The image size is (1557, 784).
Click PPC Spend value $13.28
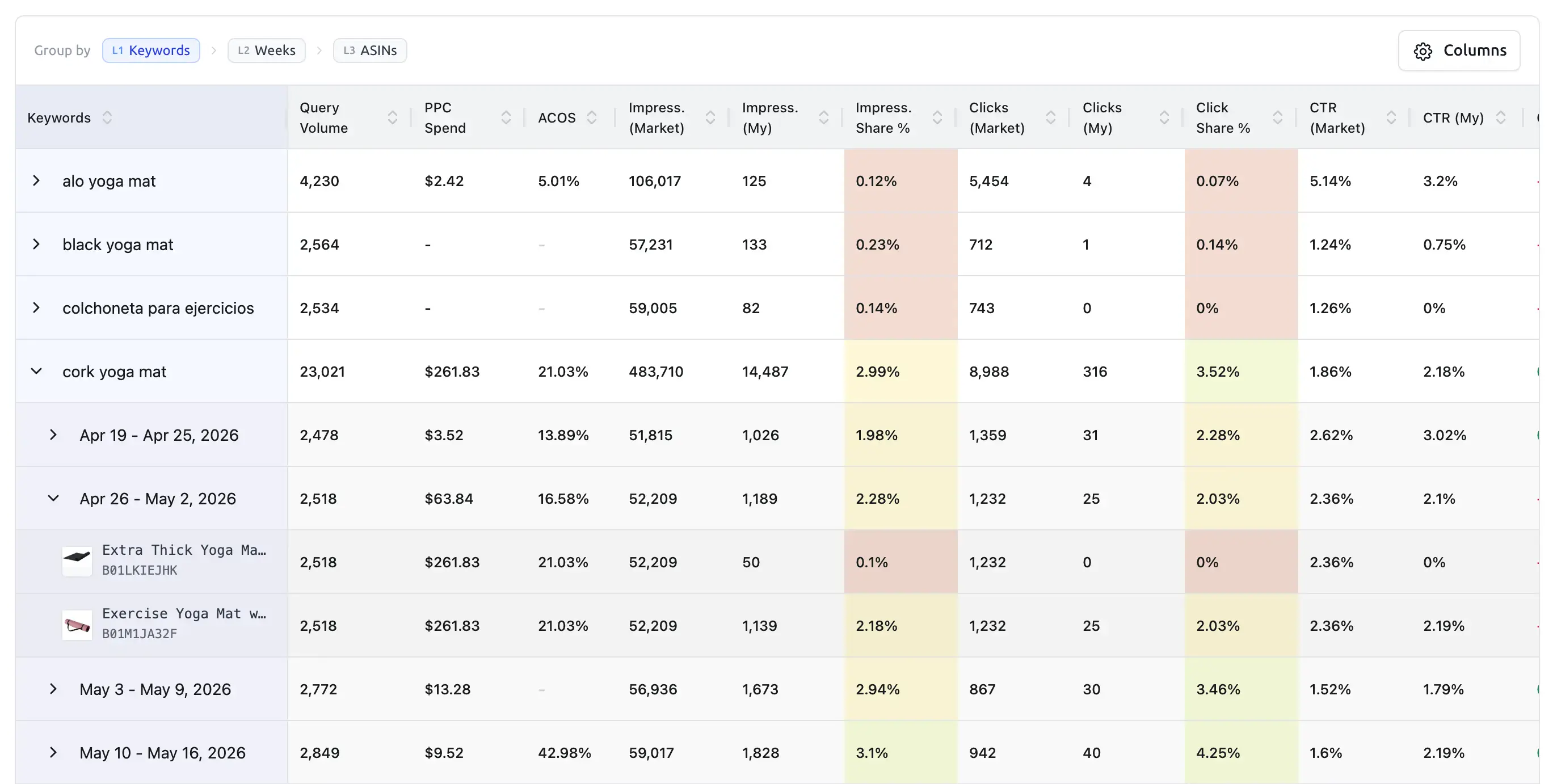447,689
